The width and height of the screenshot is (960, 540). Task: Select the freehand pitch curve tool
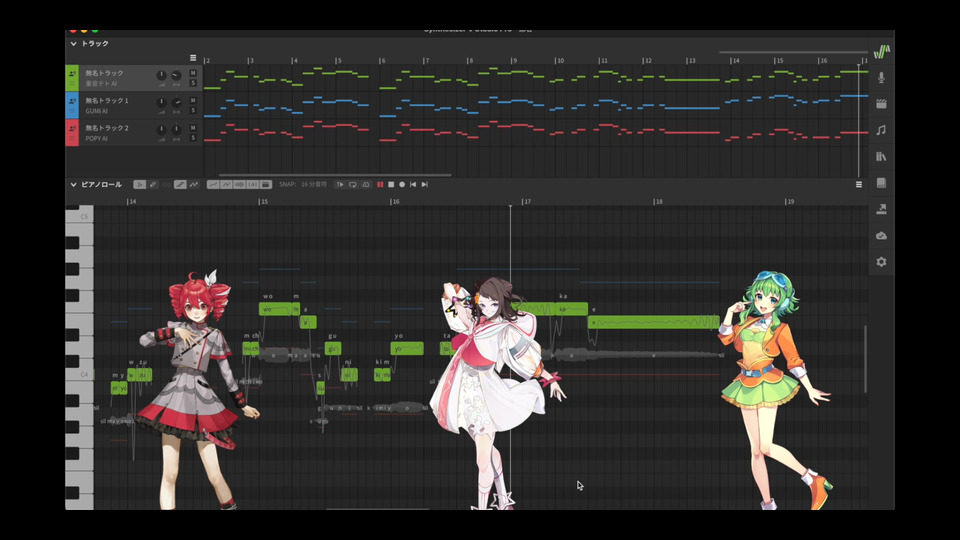point(193,184)
